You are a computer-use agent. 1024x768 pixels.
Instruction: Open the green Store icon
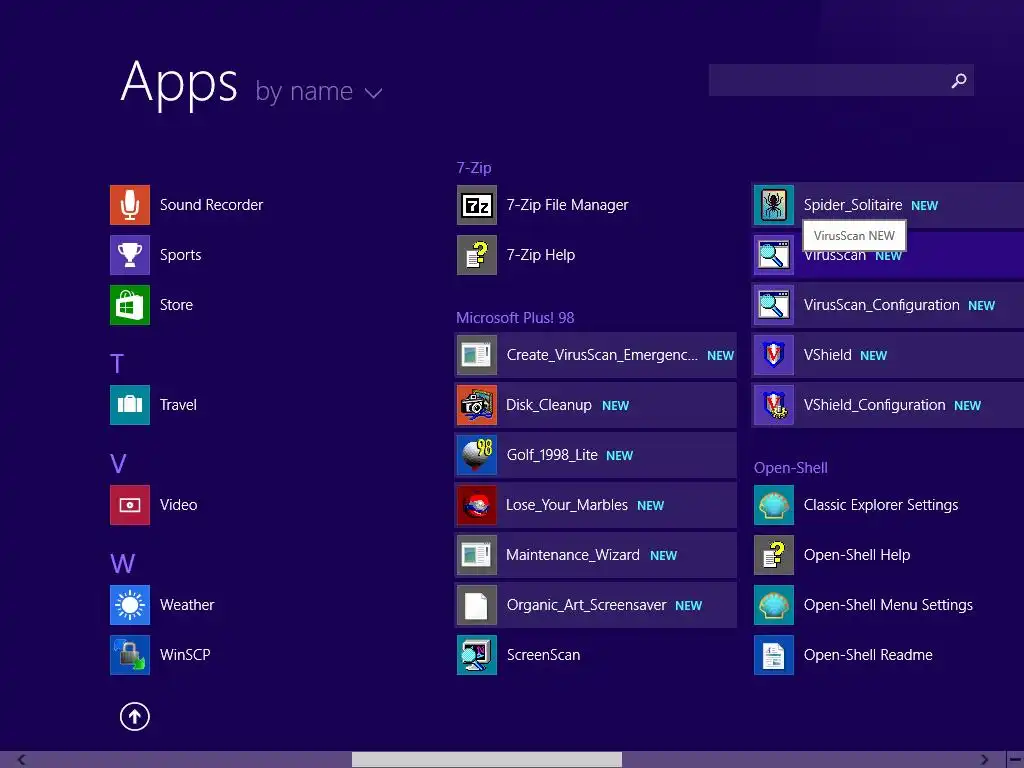(x=129, y=305)
